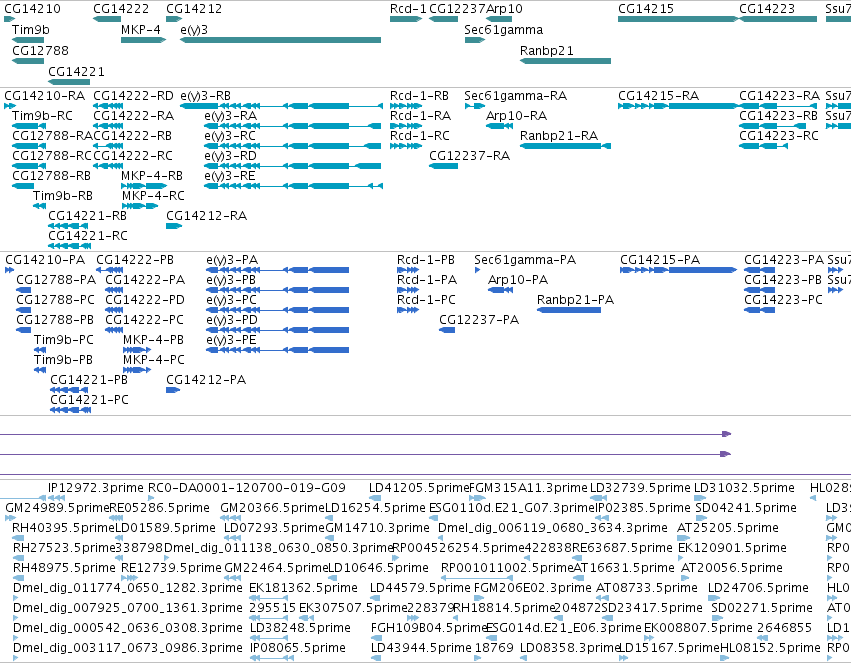Open the CG14215 gene feature
This screenshot has height=663, width=851.
tap(678, 19)
